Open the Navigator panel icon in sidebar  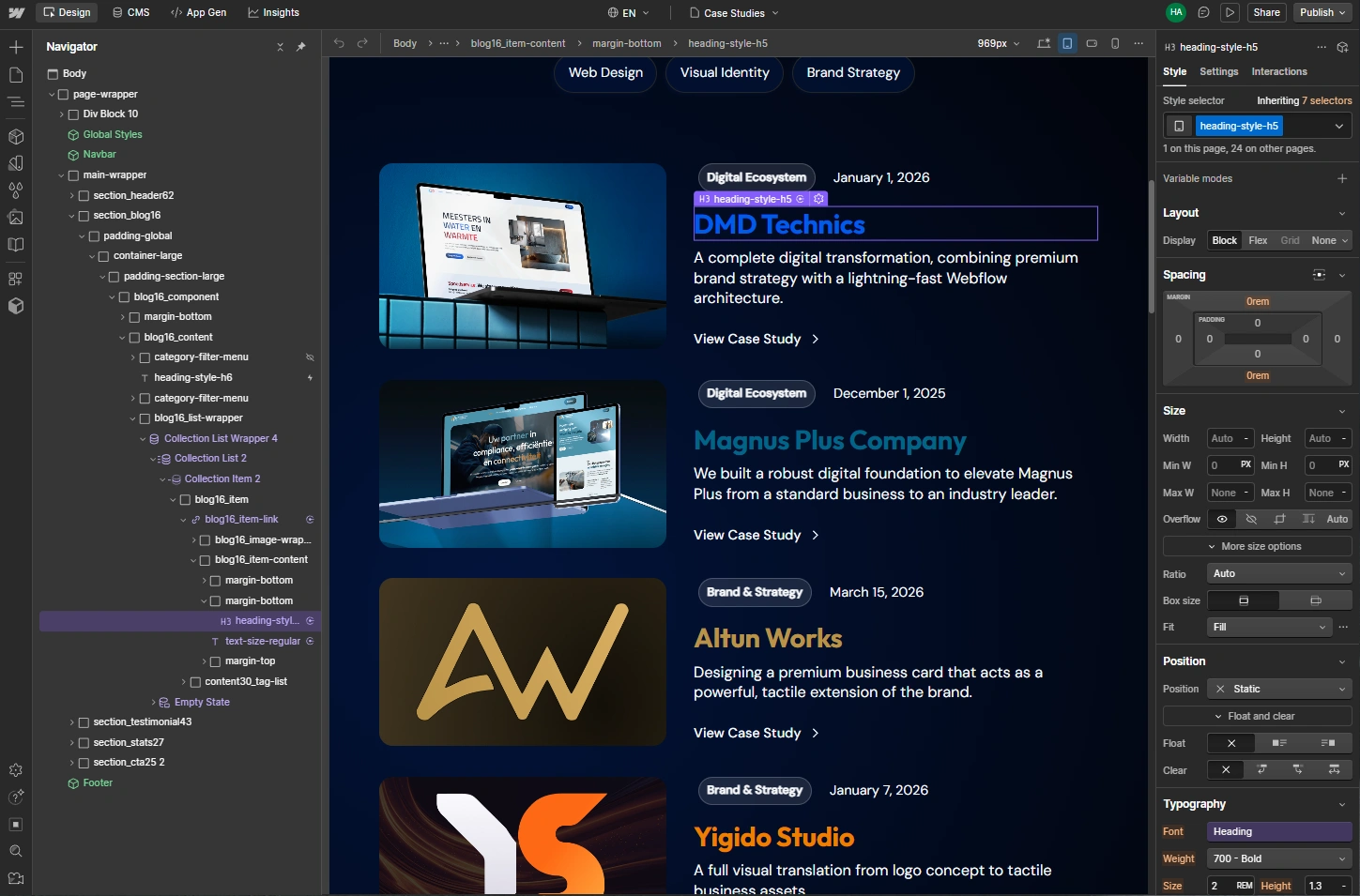[x=16, y=101]
